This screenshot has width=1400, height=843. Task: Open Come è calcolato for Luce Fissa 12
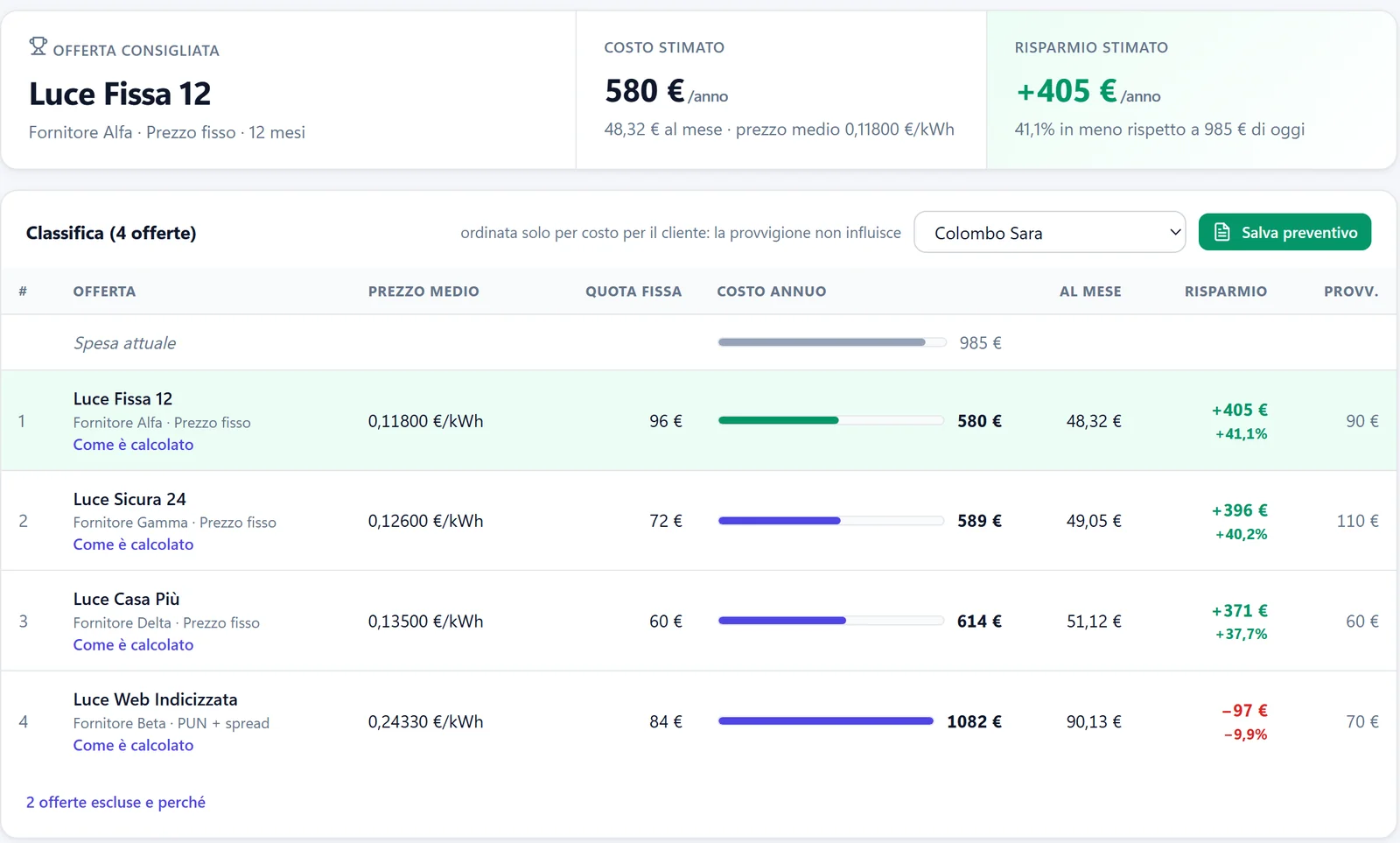point(133,445)
